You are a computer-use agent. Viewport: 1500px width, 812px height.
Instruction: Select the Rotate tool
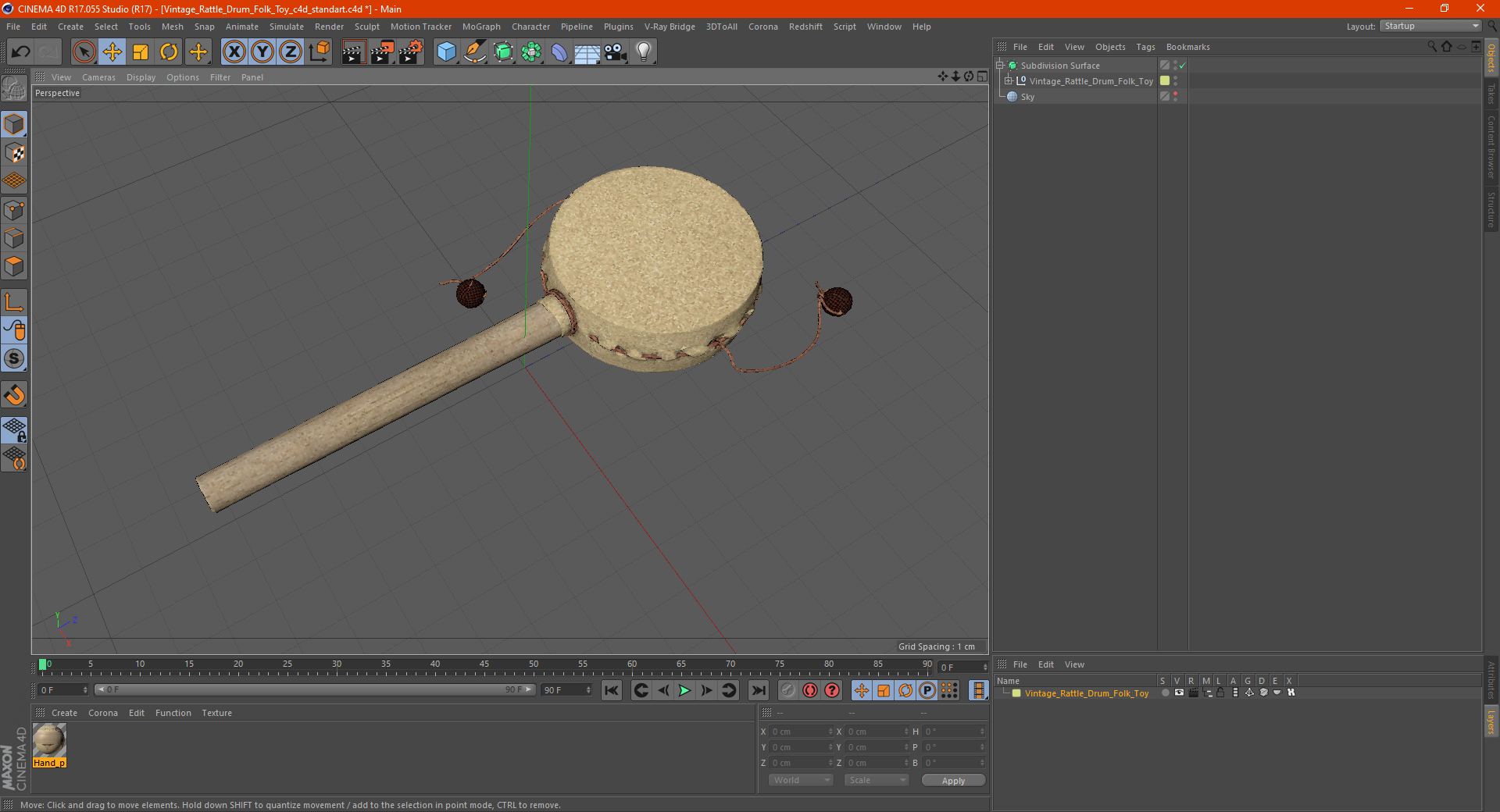[x=169, y=52]
